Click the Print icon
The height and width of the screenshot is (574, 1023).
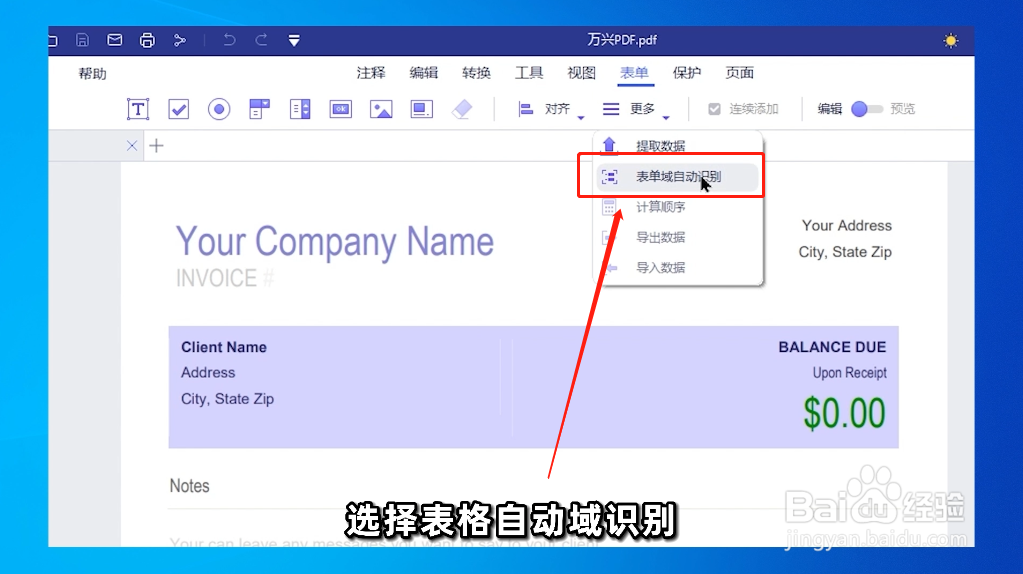click(x=147, y=40)
